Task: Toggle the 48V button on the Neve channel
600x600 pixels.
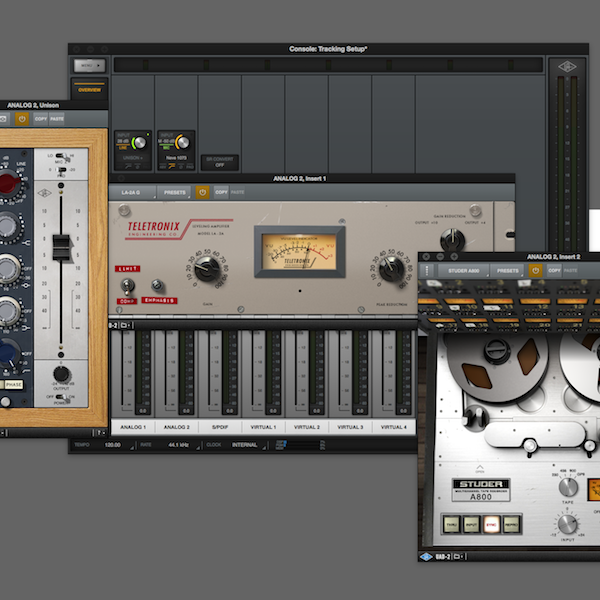Action: [162, 166]
